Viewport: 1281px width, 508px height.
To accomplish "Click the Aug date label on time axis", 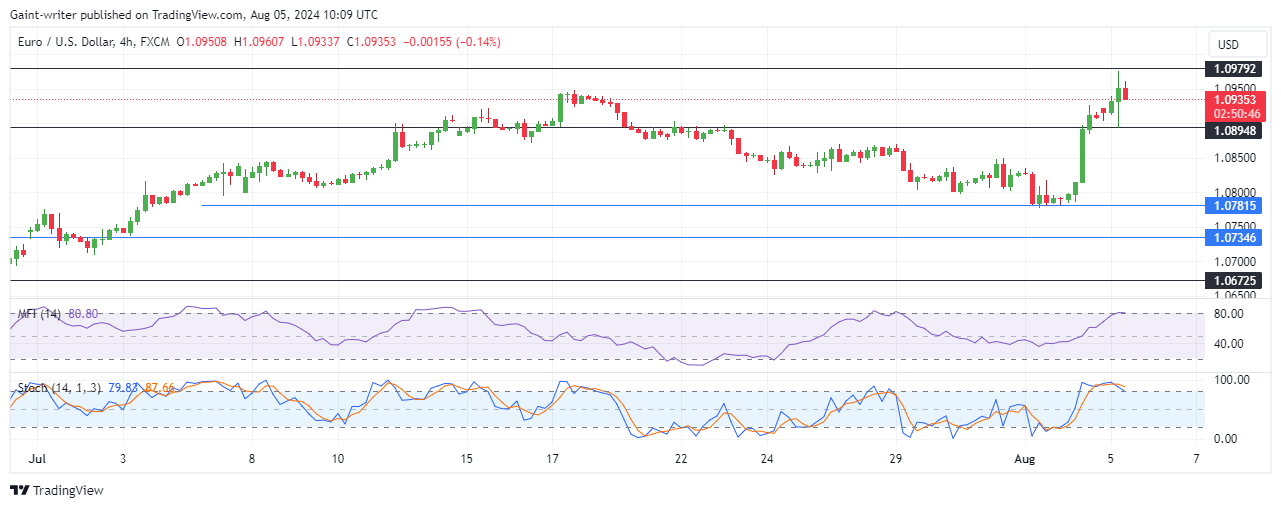I will (1024, 459).
